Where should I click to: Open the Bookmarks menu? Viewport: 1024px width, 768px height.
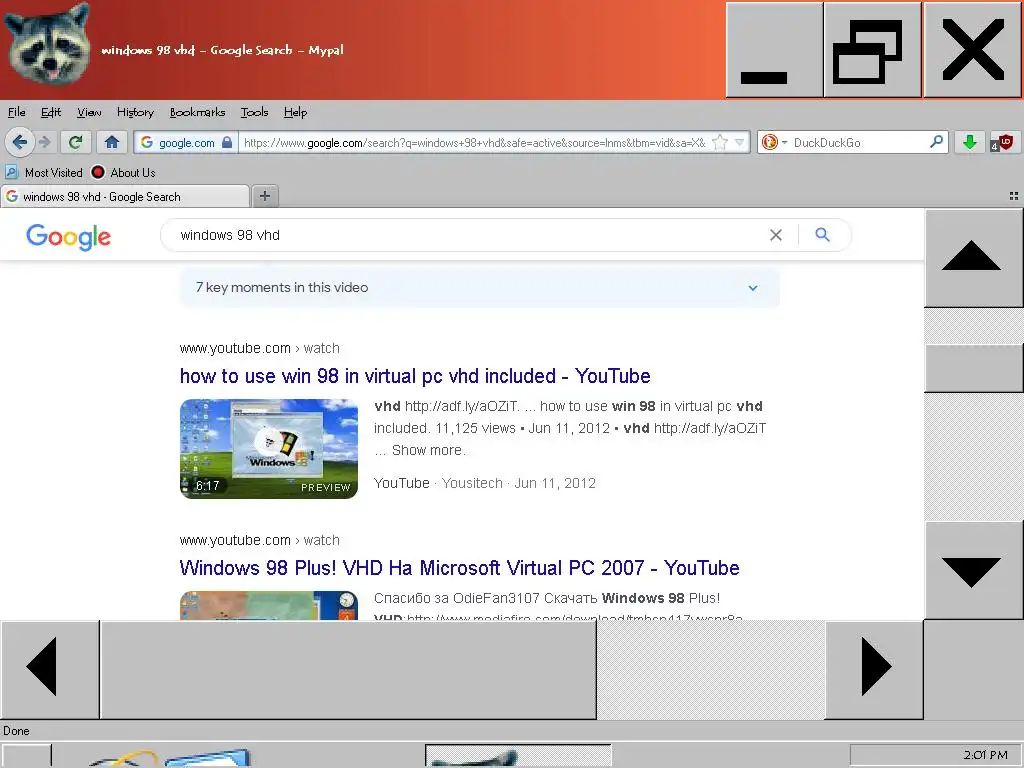[197, 112]
